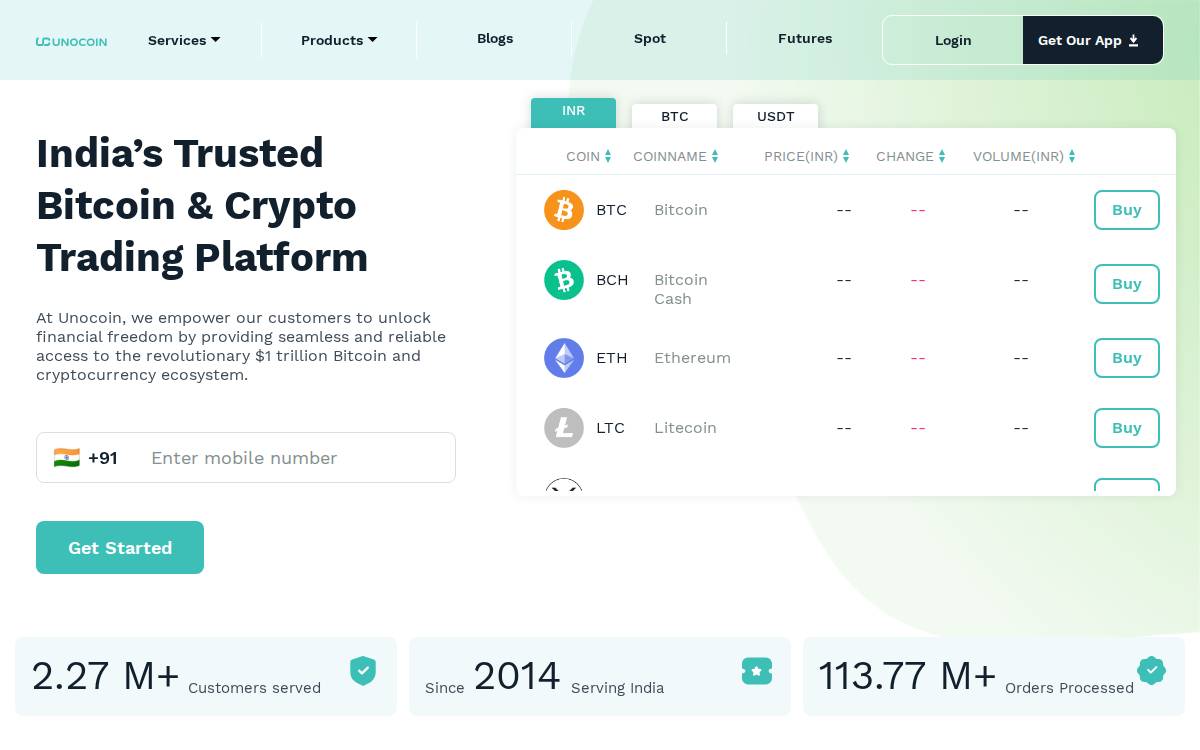Click Buy for Bitcoin row

1127,210
